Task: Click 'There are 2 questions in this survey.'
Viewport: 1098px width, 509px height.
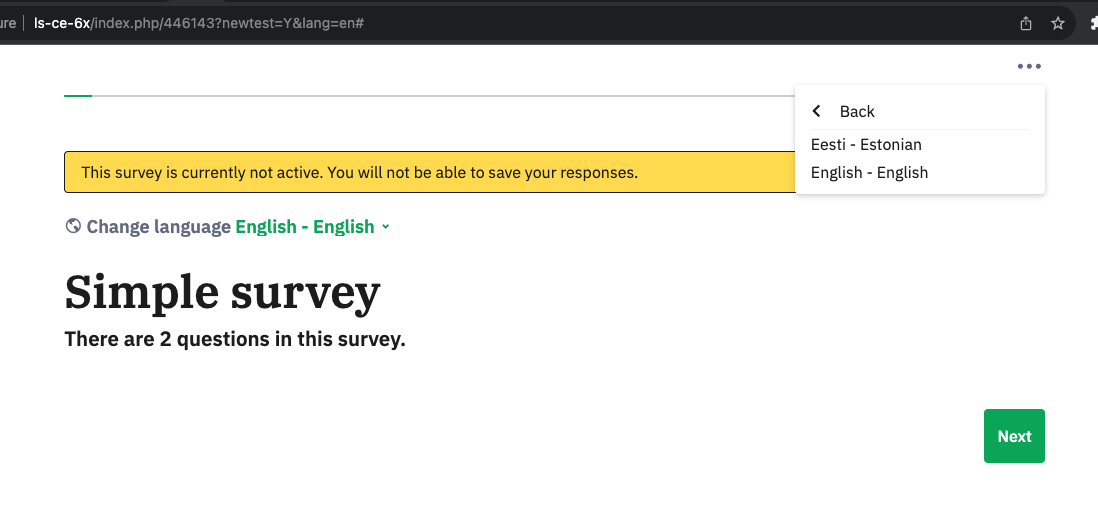Action: click(x=235, y=340)
